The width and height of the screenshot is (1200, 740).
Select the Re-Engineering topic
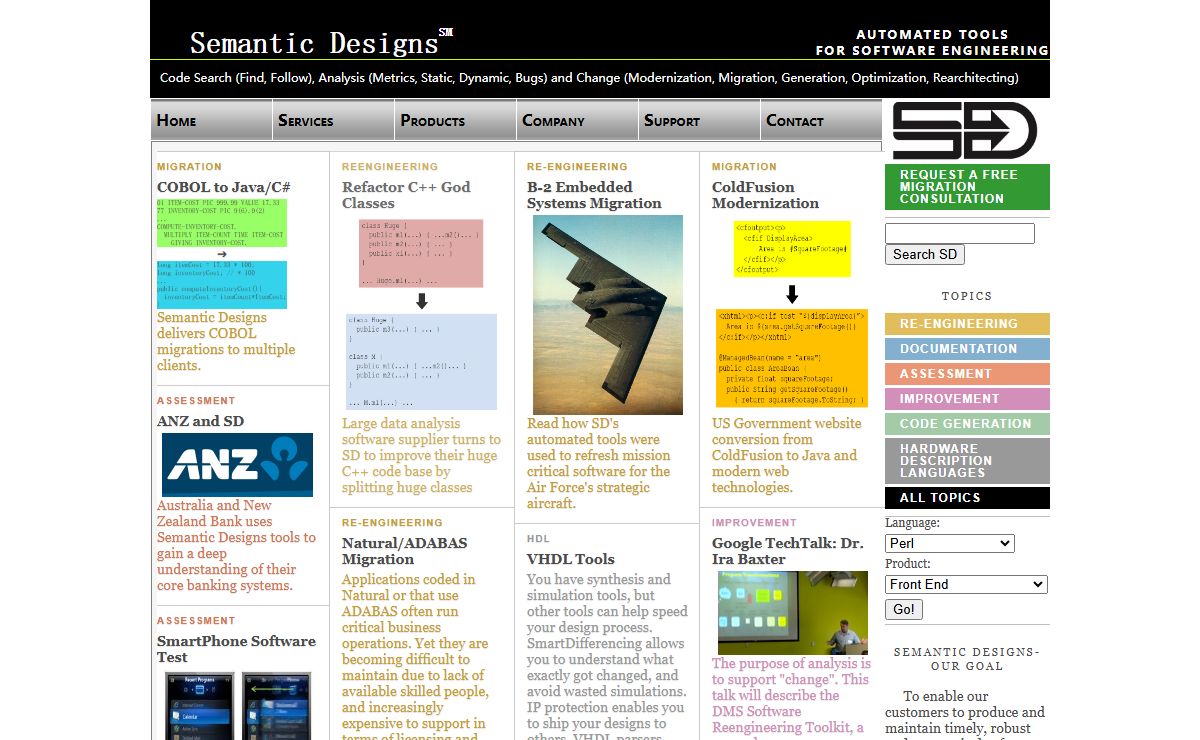coord(967,324)
